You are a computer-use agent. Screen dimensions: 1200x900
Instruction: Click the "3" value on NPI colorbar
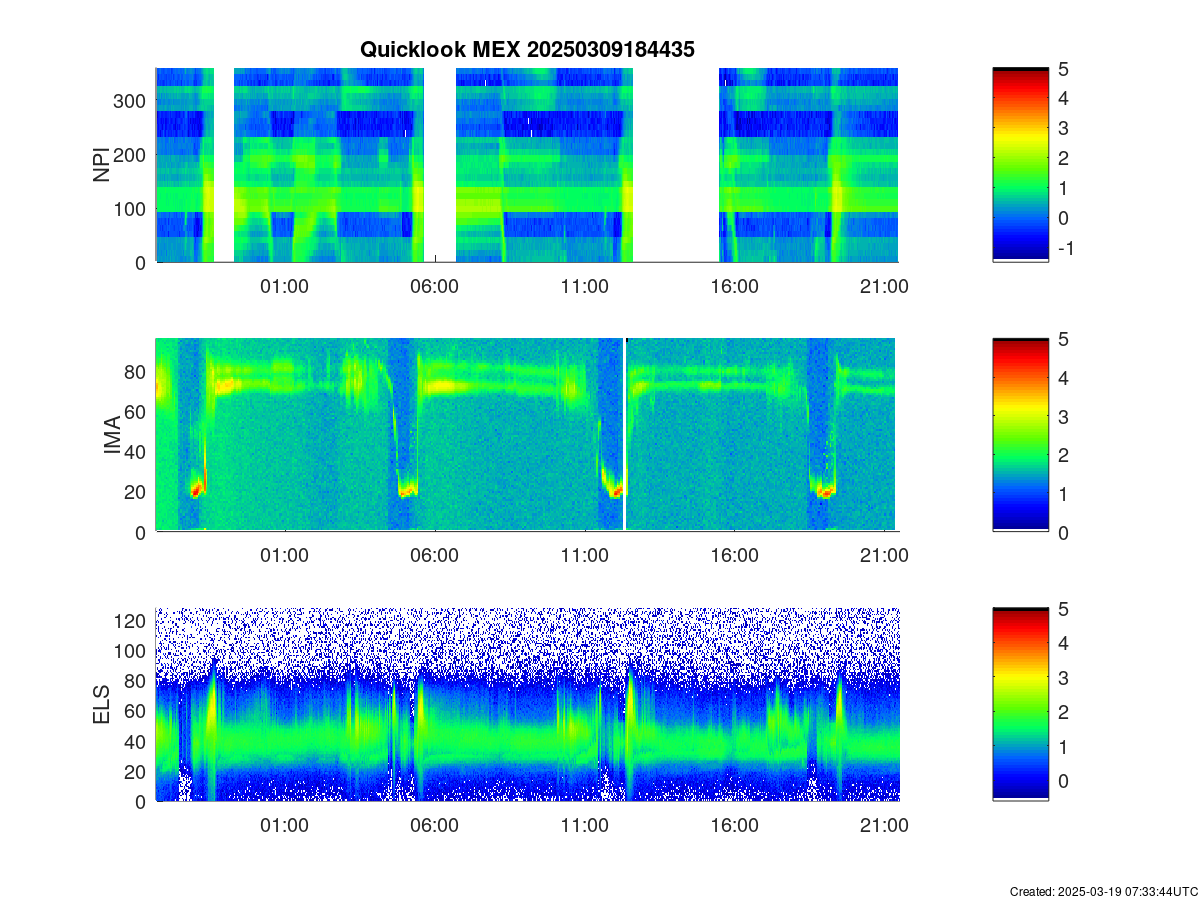(x=1062, y=128)
